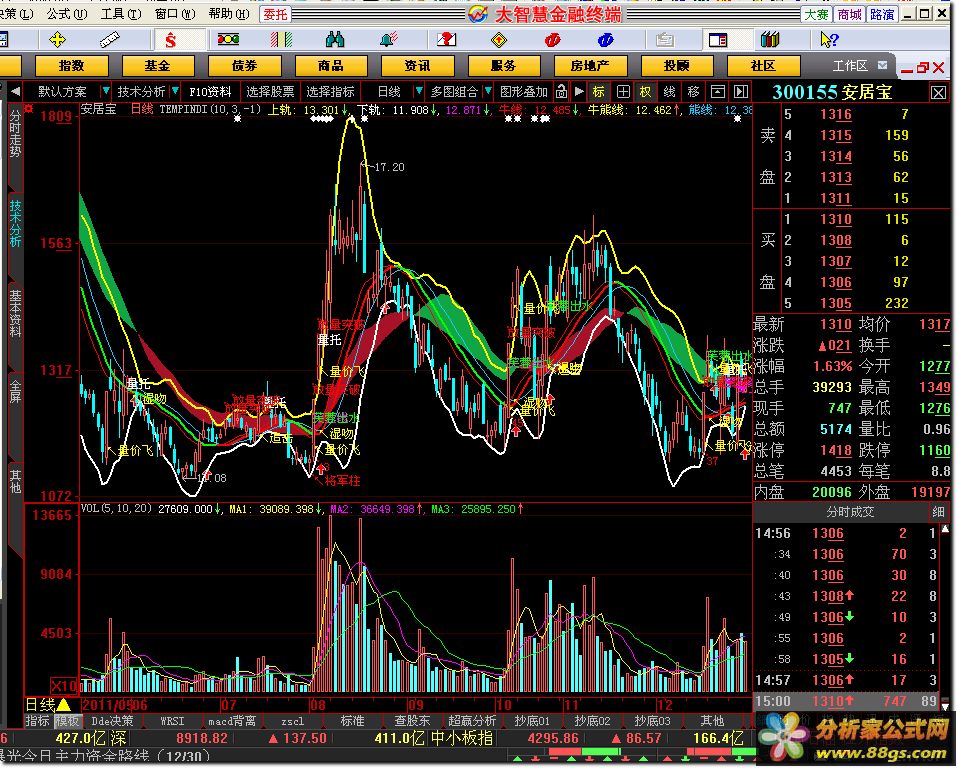Click the red gear icon at chart corner
Viewport: 958px width, 768px height.
(x=29, y=110)
